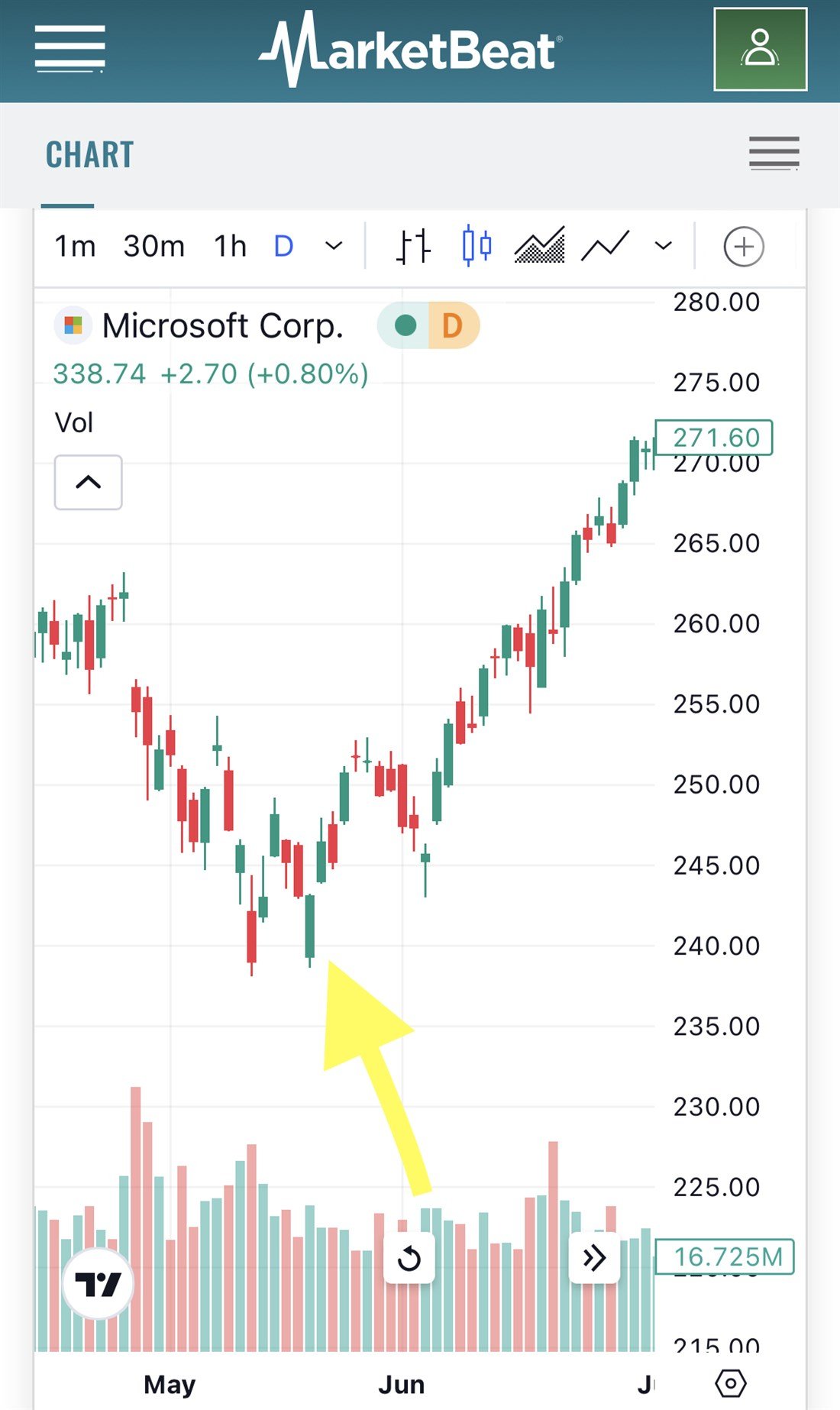Select the 1h timeframe

coord(230,247)
